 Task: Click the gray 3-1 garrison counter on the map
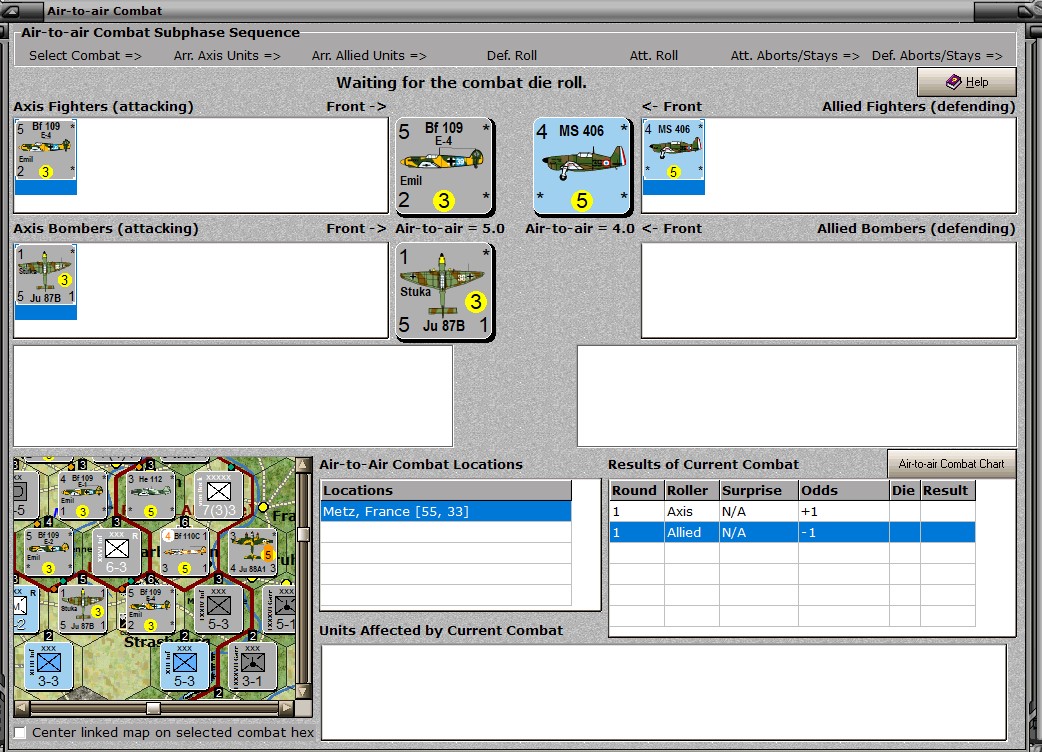[253, 666]
